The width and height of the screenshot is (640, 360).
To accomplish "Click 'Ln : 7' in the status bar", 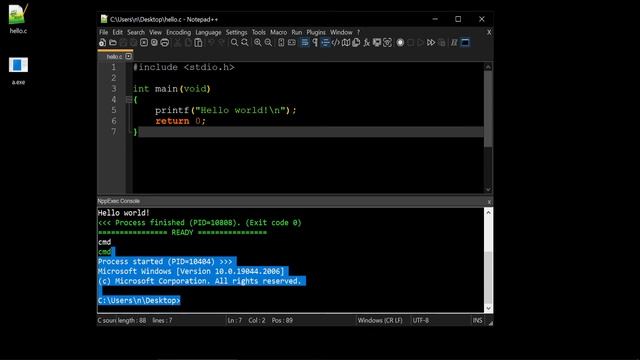I will tap(235, 320).
